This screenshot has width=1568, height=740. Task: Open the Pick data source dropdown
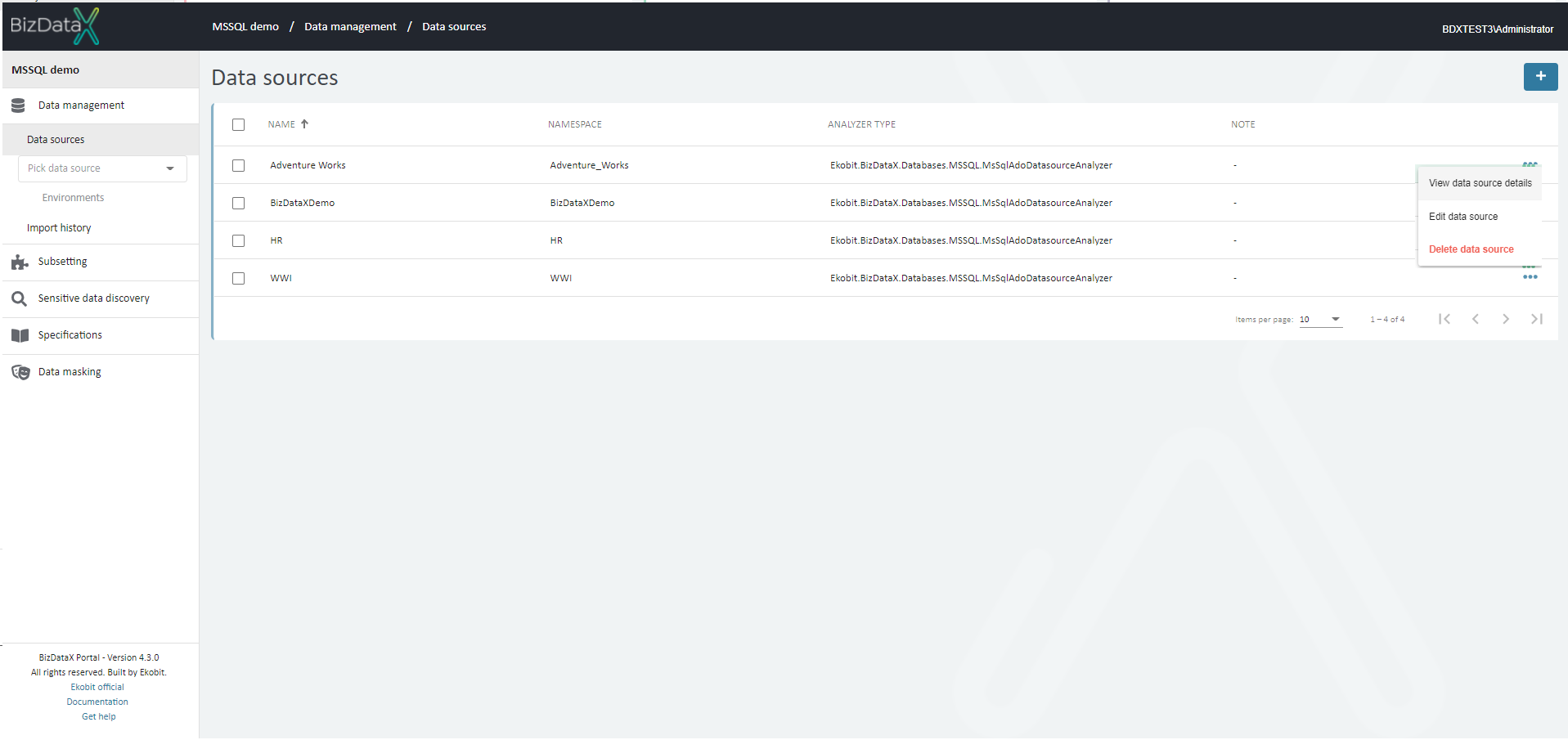click(102, 168)
